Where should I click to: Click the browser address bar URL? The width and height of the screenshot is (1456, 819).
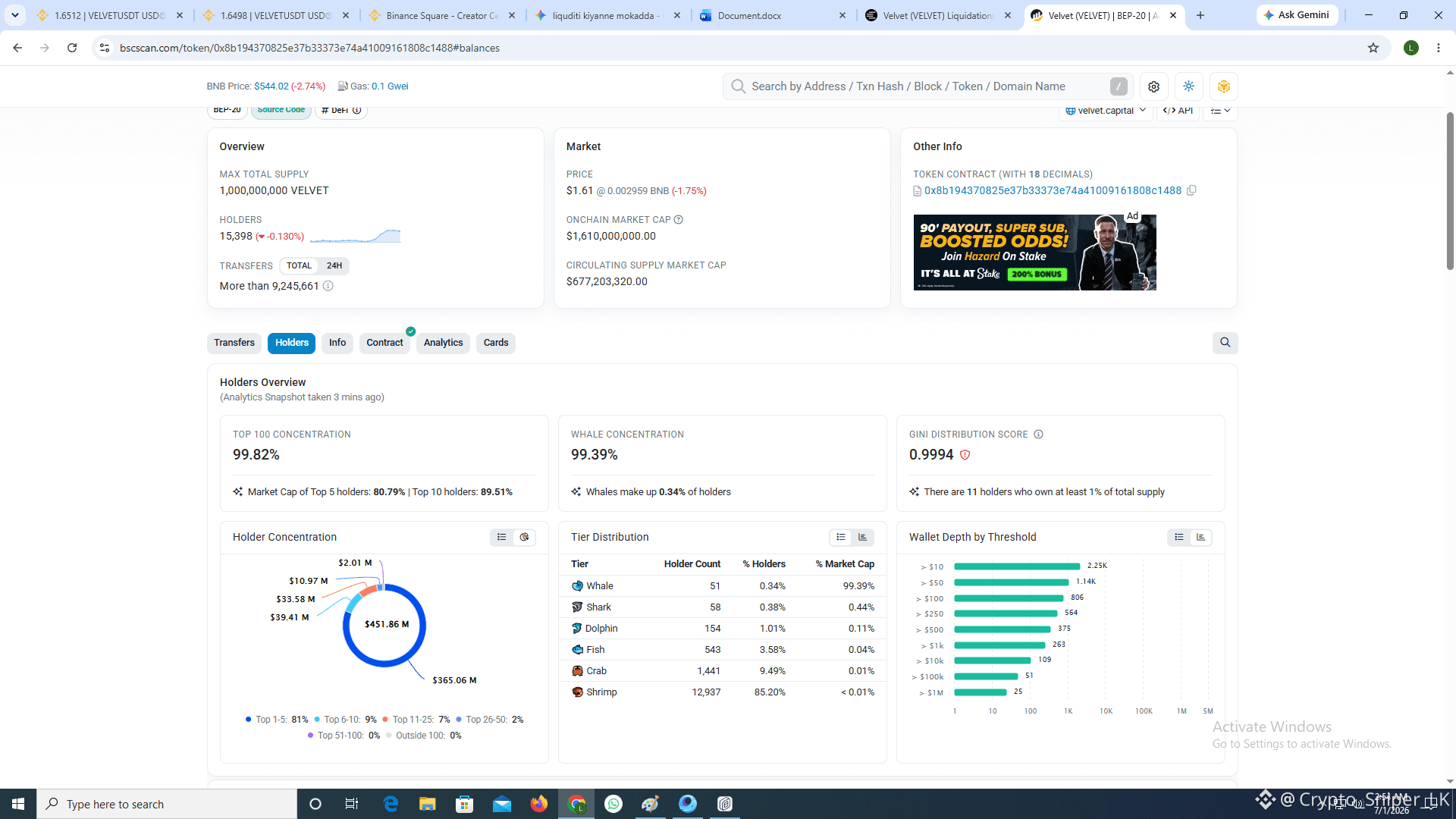(309, 48)
